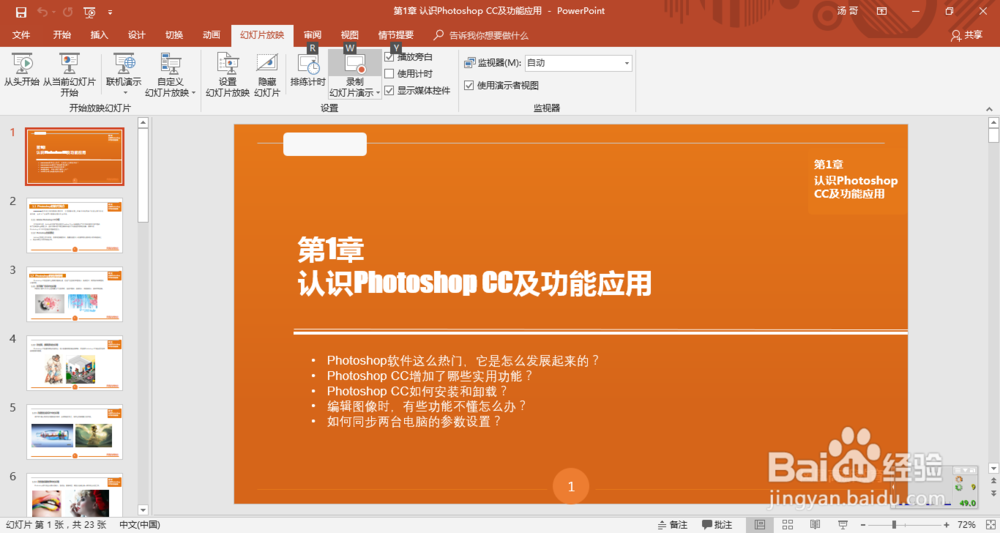Open the File (文件) tab
1000x533 pixels.
click(x=21, y=35)
